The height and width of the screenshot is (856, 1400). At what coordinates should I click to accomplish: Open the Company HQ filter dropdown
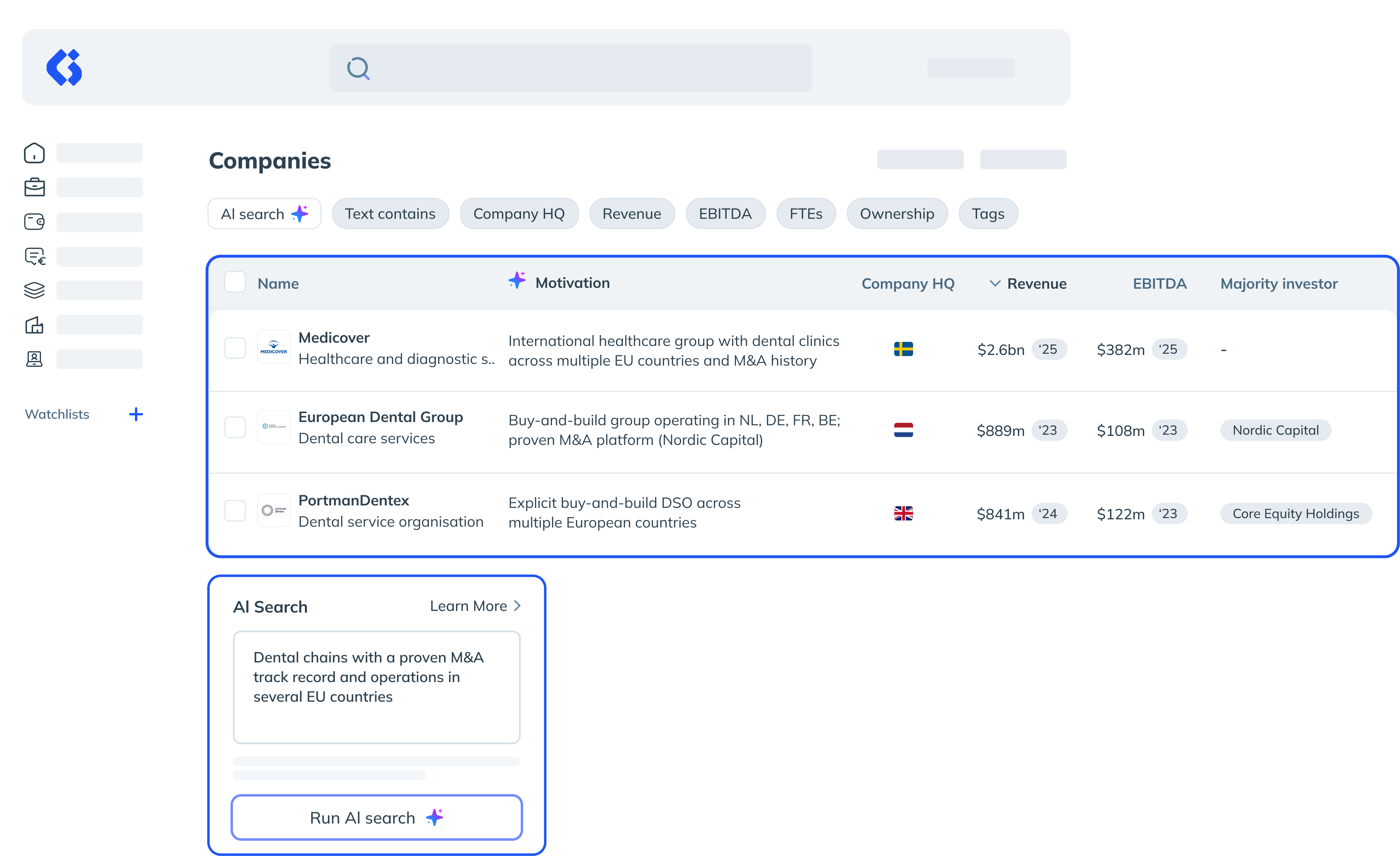519,214
